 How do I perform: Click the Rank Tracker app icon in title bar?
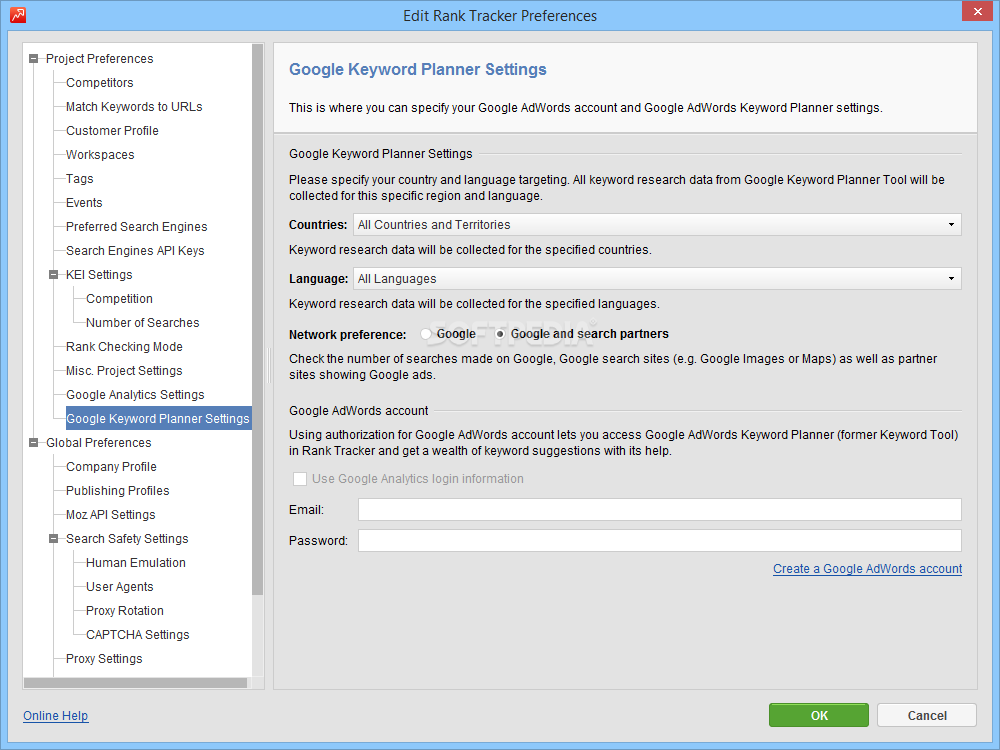17,15
